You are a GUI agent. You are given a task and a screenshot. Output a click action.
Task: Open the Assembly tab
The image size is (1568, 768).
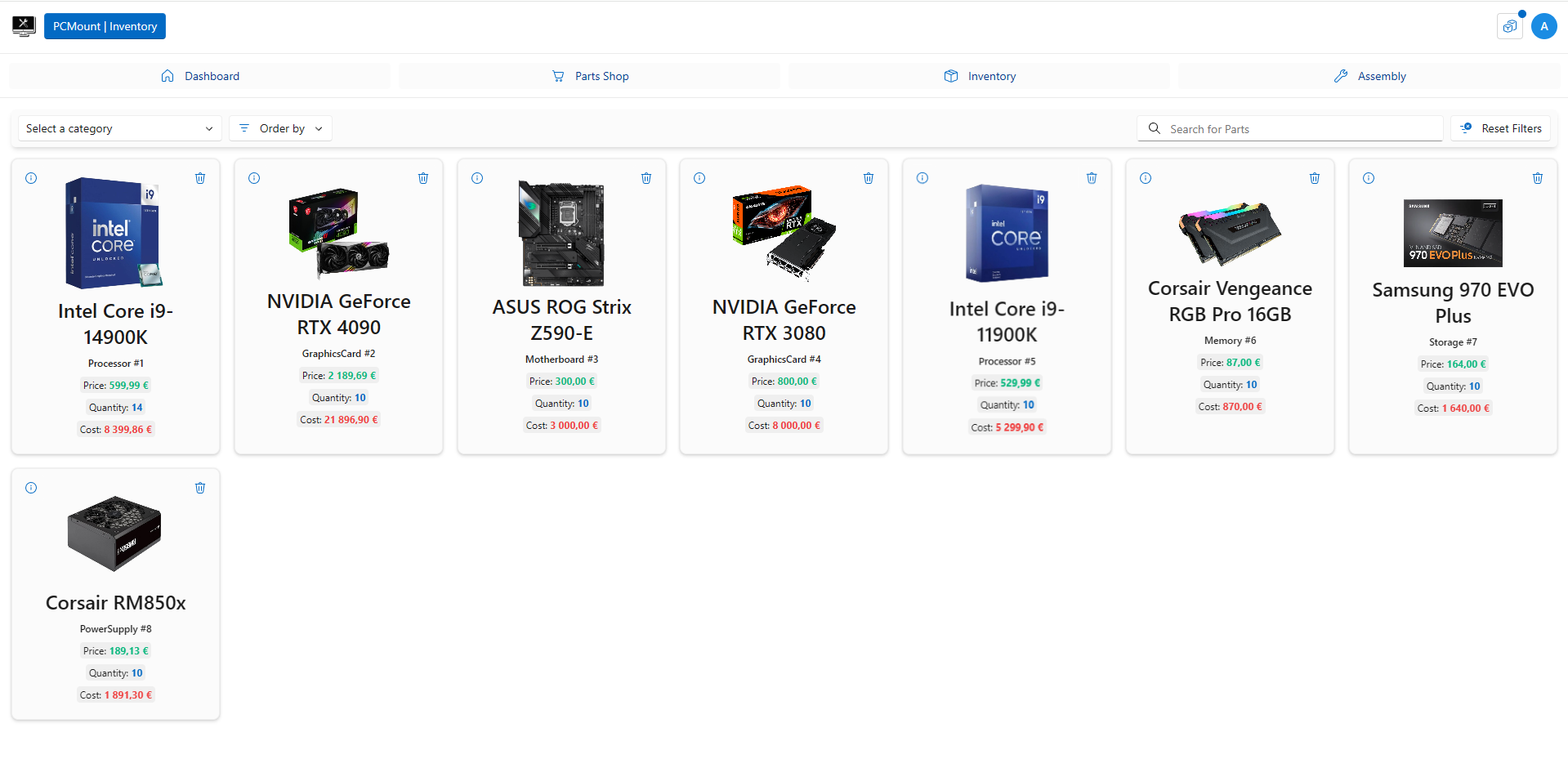pyautogui.click(x=1369, y=76)
